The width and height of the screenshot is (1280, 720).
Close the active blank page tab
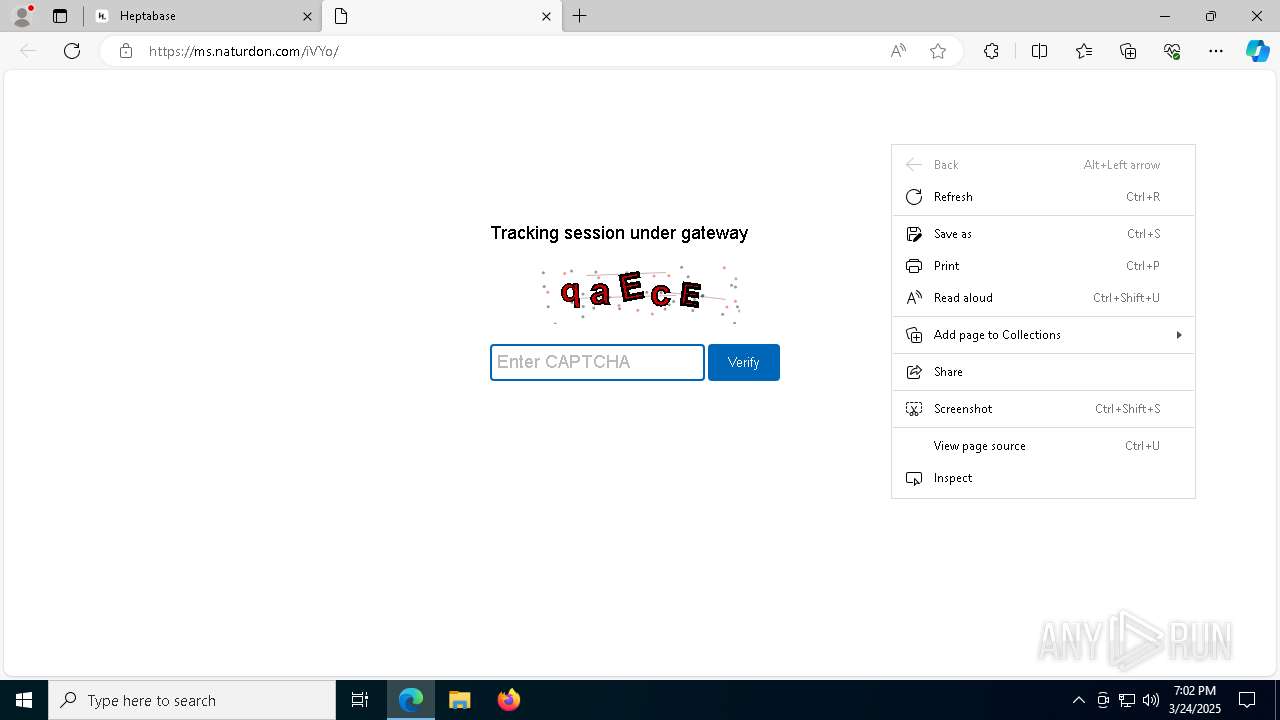point(546,16)
